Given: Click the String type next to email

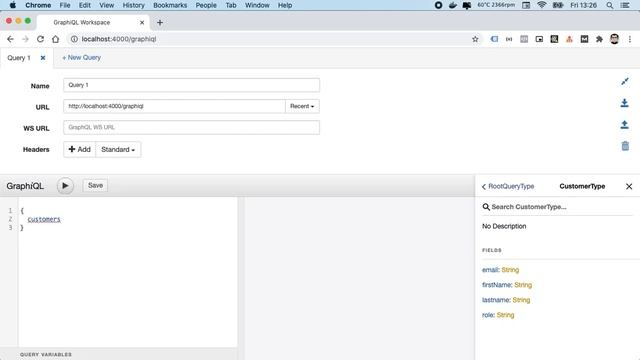Looking at the screenshot, I should pyautogui.click(x=510, y=270).
